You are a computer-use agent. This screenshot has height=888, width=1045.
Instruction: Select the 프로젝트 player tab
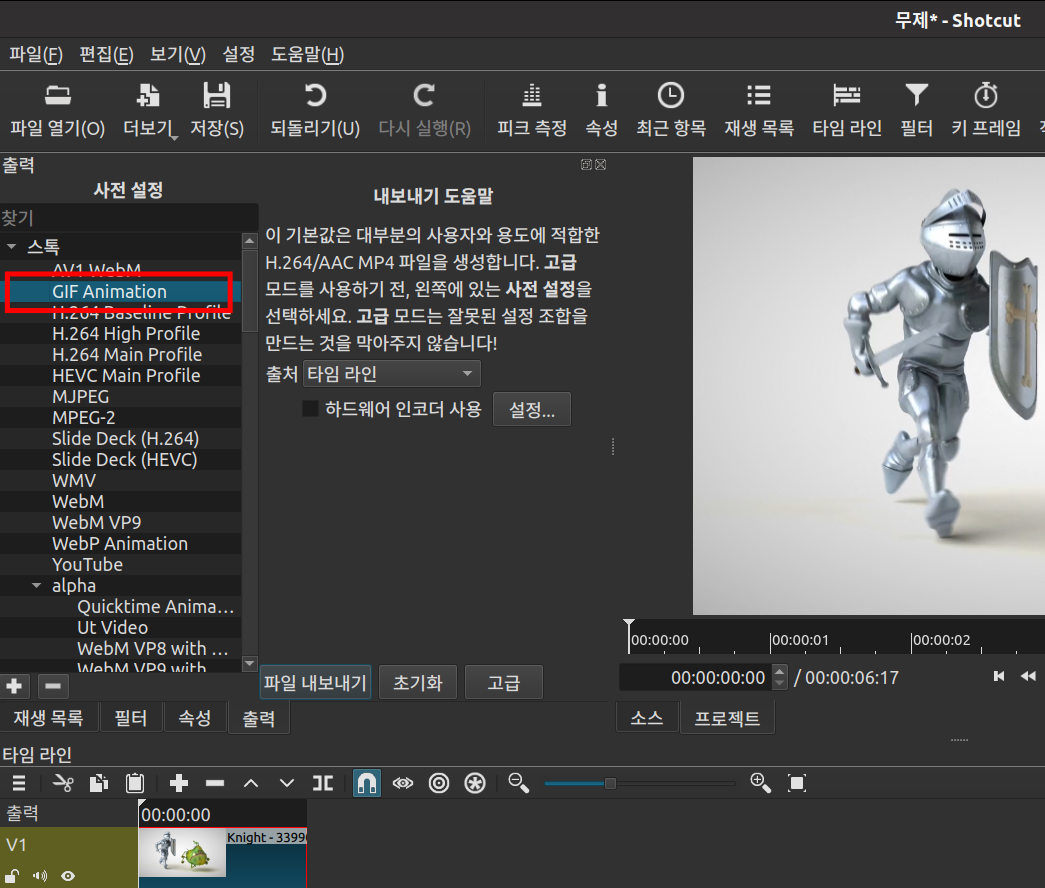pos(727,718)
